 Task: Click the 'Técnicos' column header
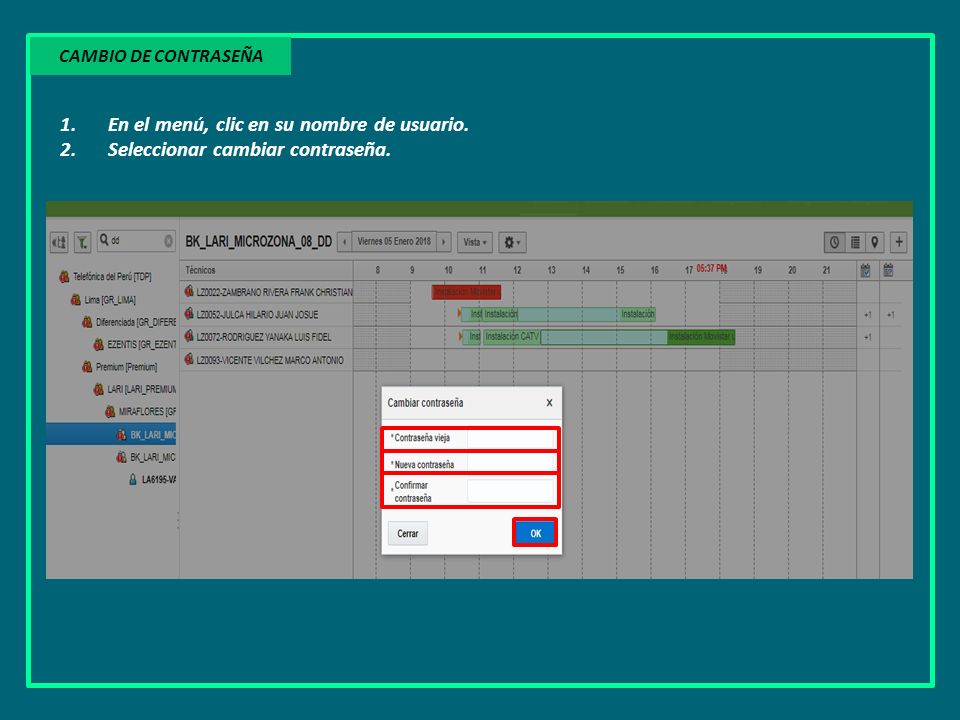(200, 270)
